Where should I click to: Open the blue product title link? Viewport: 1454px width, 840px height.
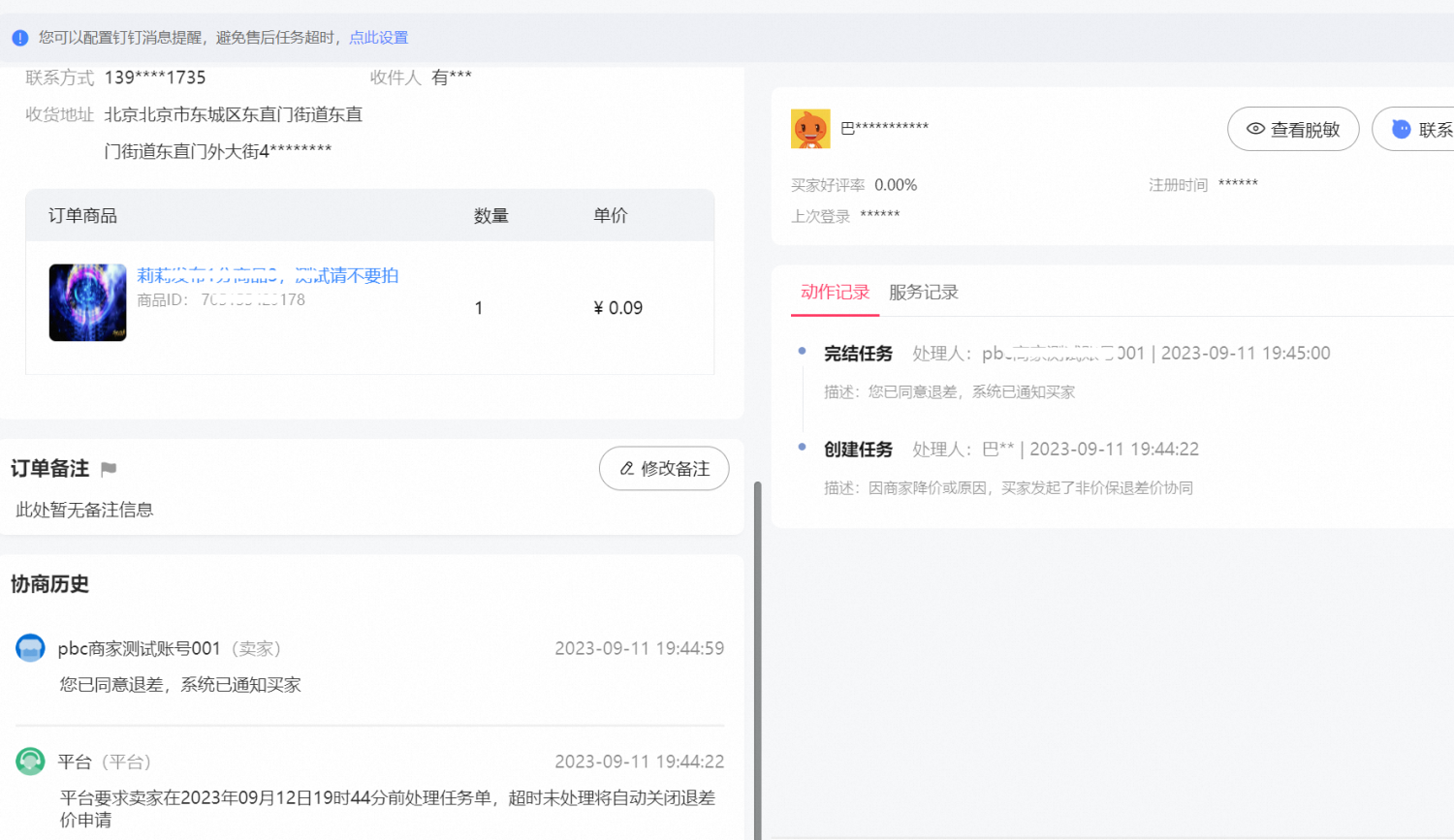[268, 275]
